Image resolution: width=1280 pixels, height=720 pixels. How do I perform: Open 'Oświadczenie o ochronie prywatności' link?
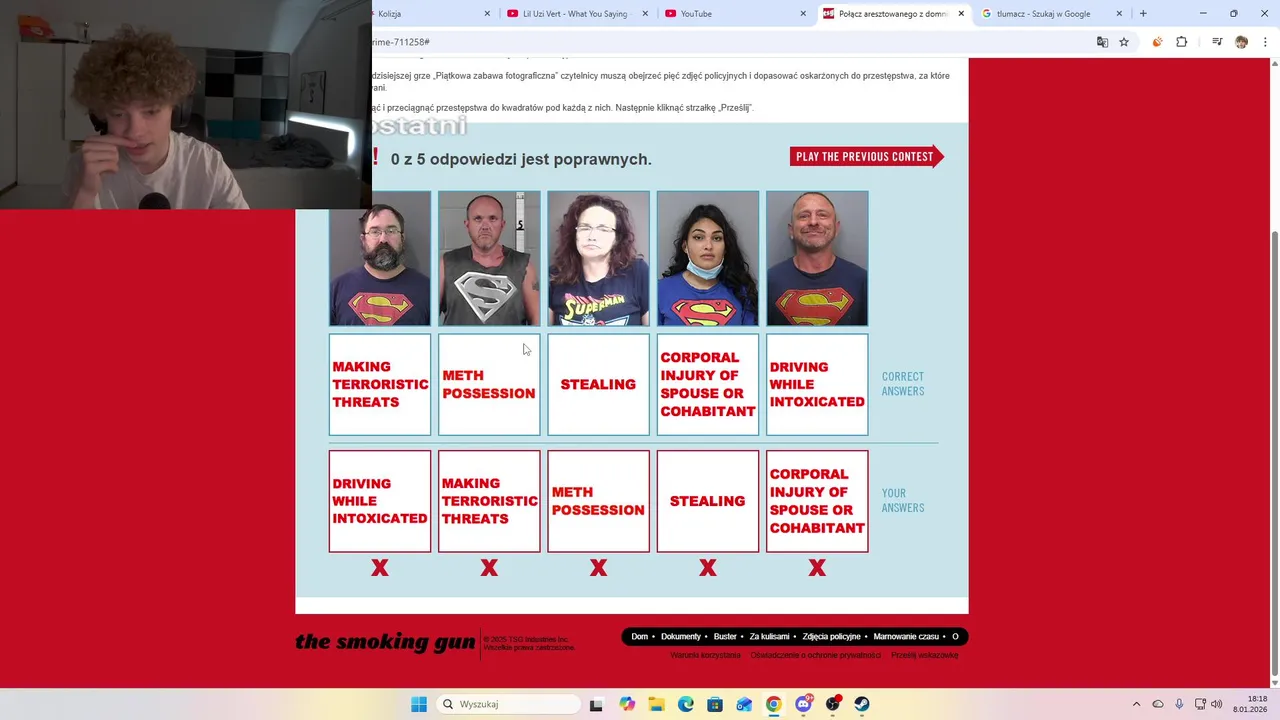(x=816, y=655)
